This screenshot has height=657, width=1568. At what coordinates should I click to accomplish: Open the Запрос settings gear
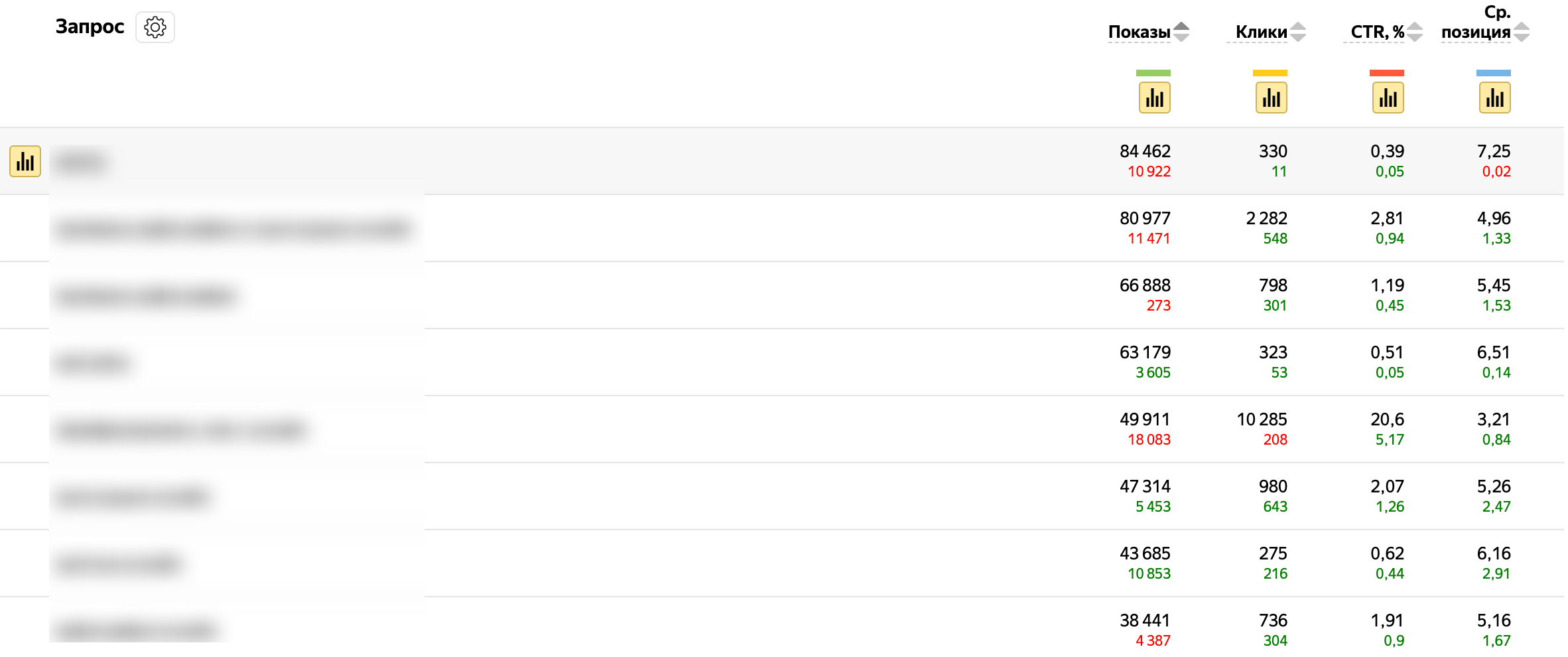click(155, 27)
